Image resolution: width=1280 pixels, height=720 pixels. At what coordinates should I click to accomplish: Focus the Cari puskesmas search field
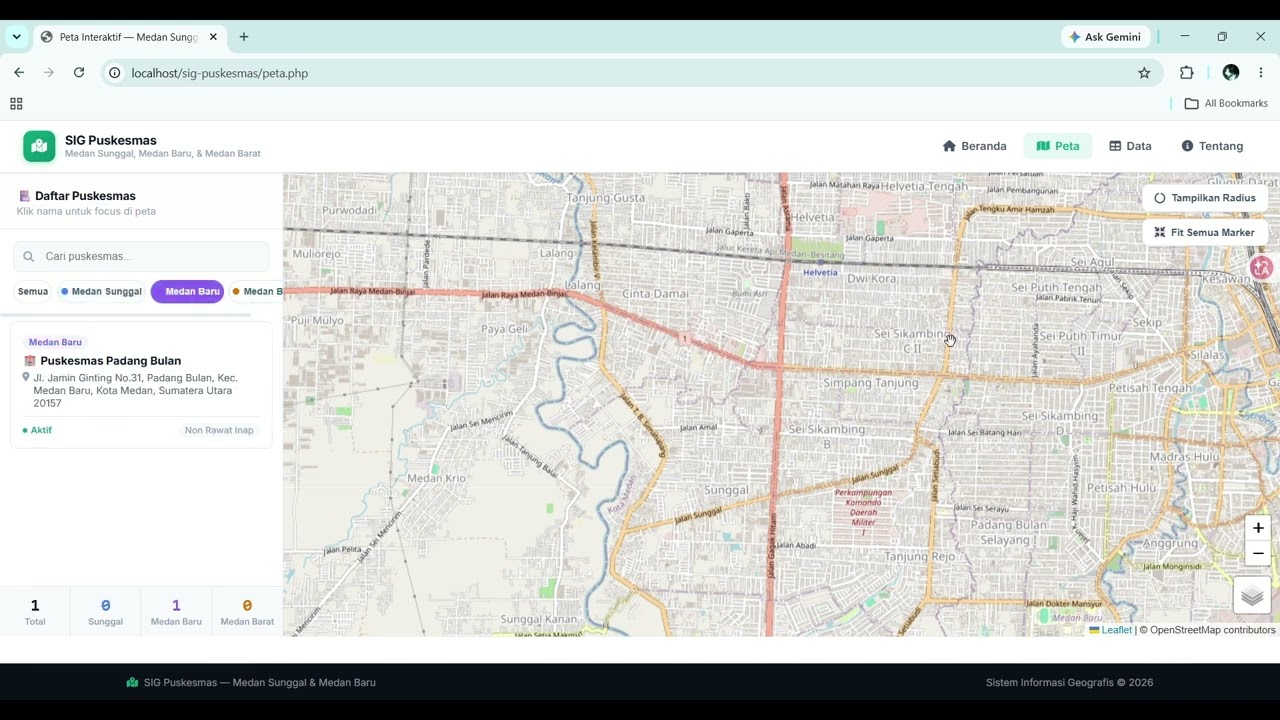(x=141, y=256)
